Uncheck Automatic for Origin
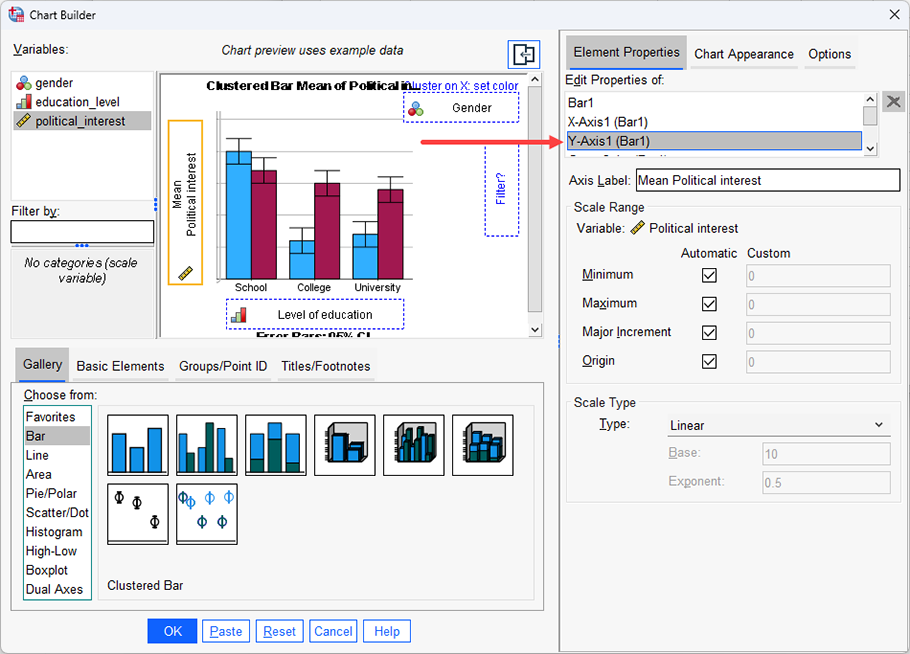This screenshot has width=910, height=654. point(709,362)
